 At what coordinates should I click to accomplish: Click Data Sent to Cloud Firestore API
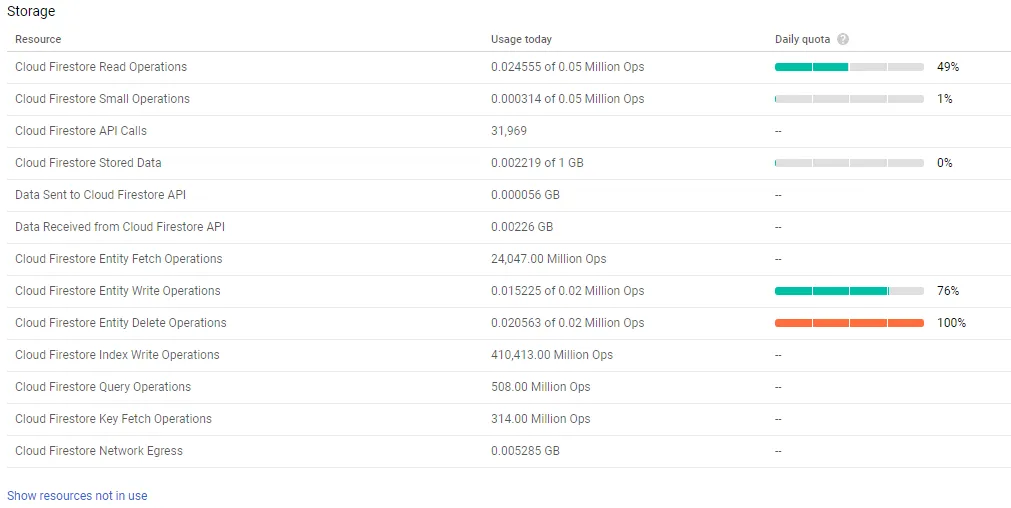tap(100, 195)
